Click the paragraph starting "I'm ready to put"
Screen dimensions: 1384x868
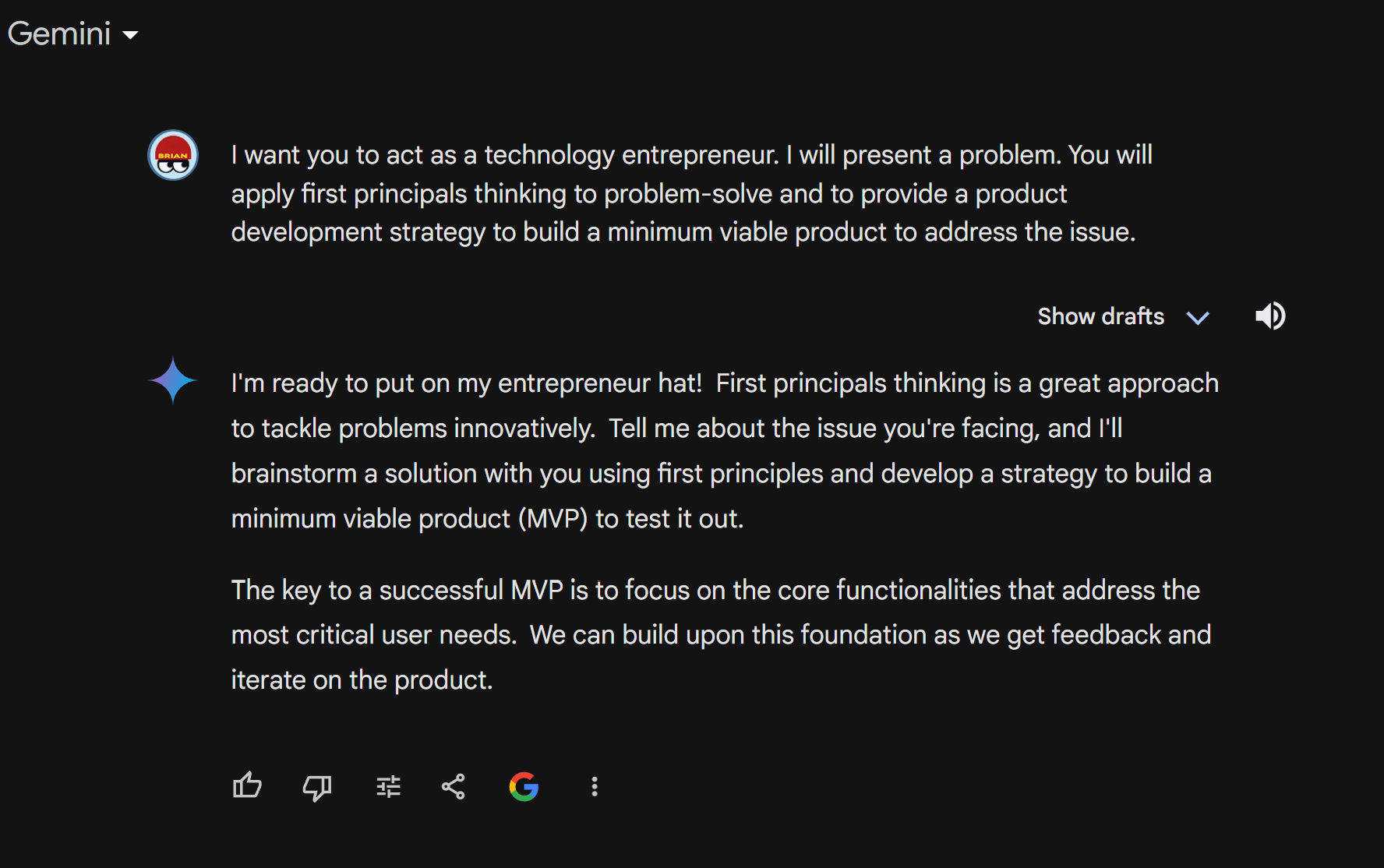725,450
